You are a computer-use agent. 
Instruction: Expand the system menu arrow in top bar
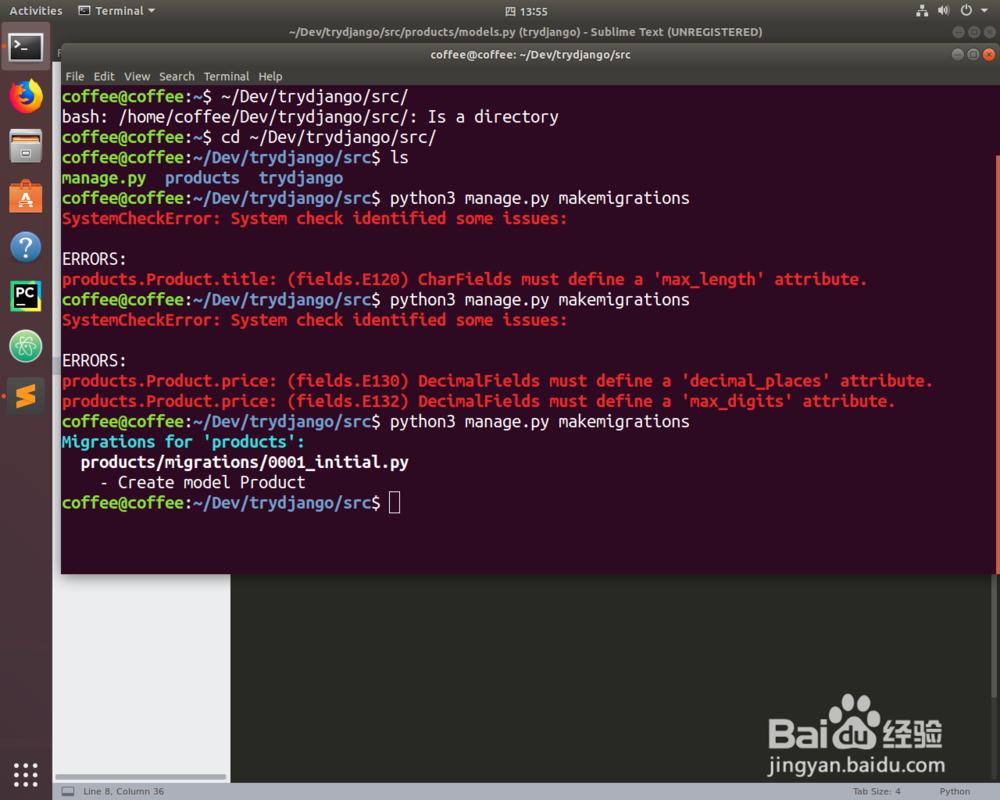coord(984,11)
